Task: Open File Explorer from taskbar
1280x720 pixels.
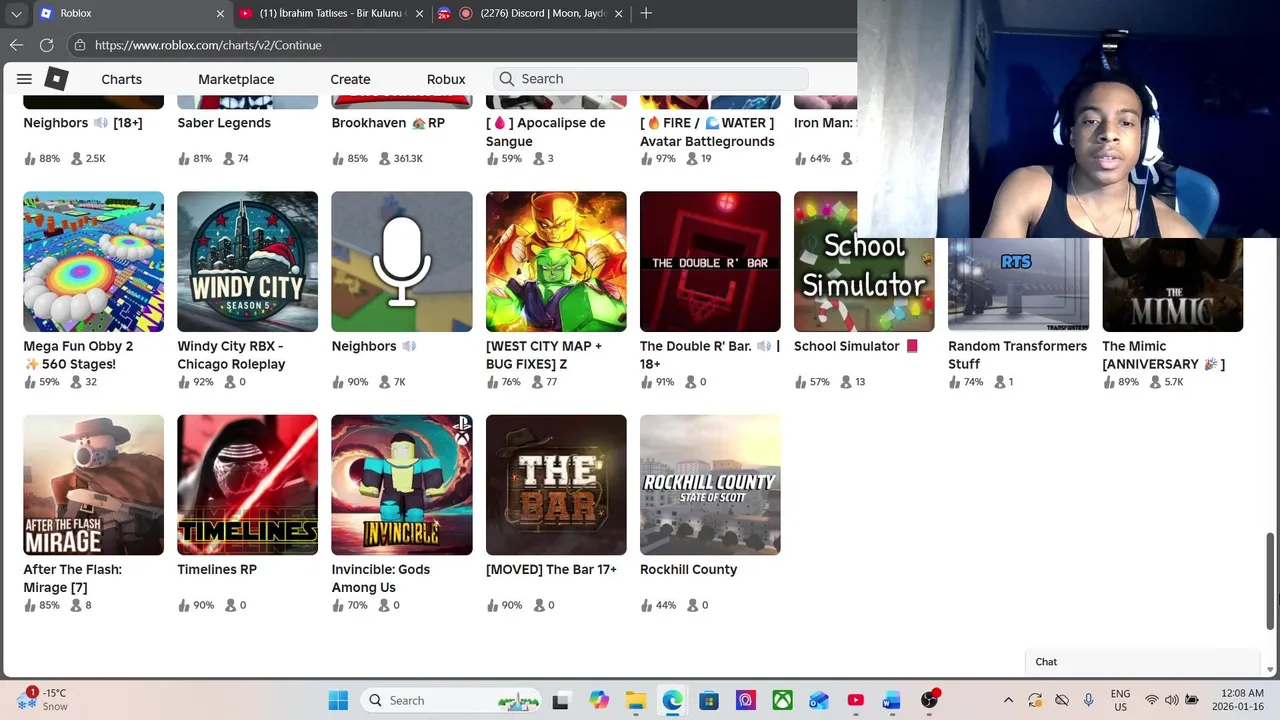Action: tap(635, 701)
